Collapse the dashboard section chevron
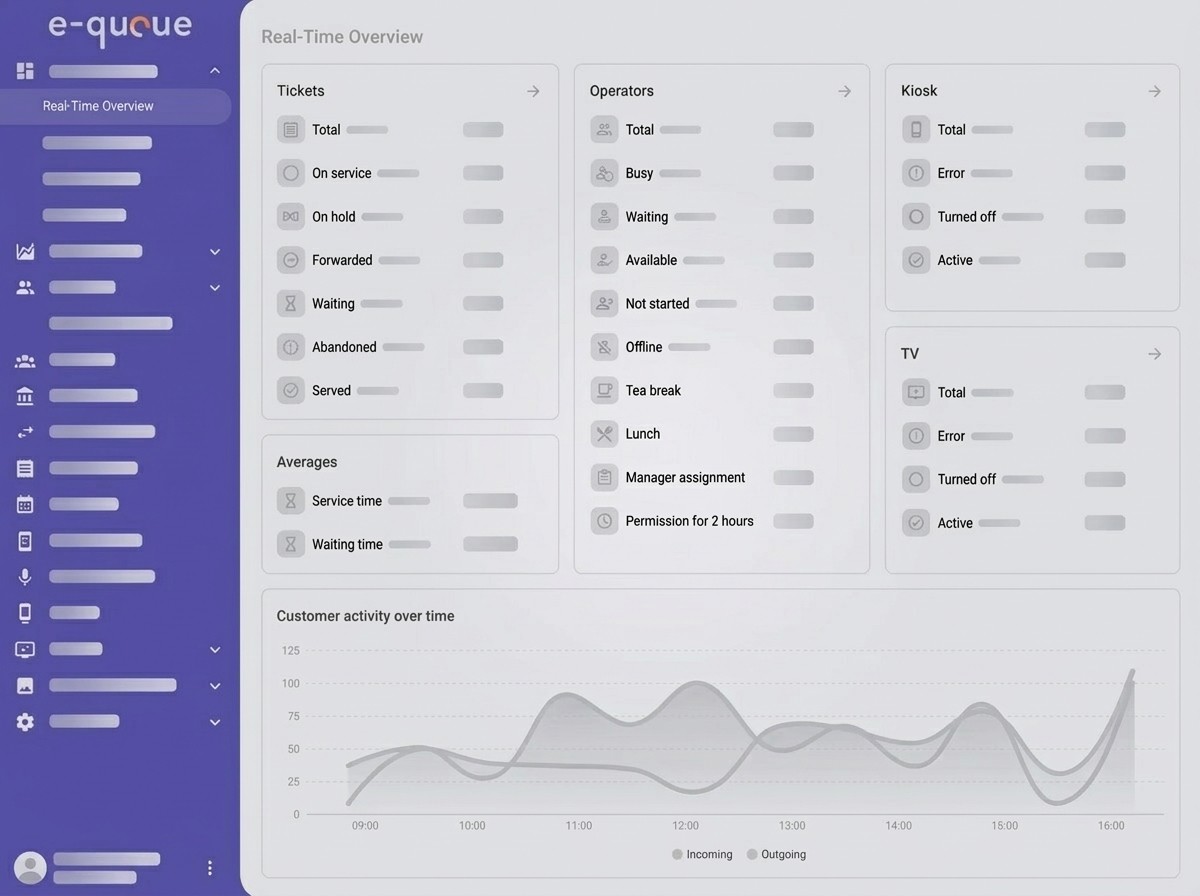Screen dimensions: 1200x896 coord(215,71)
